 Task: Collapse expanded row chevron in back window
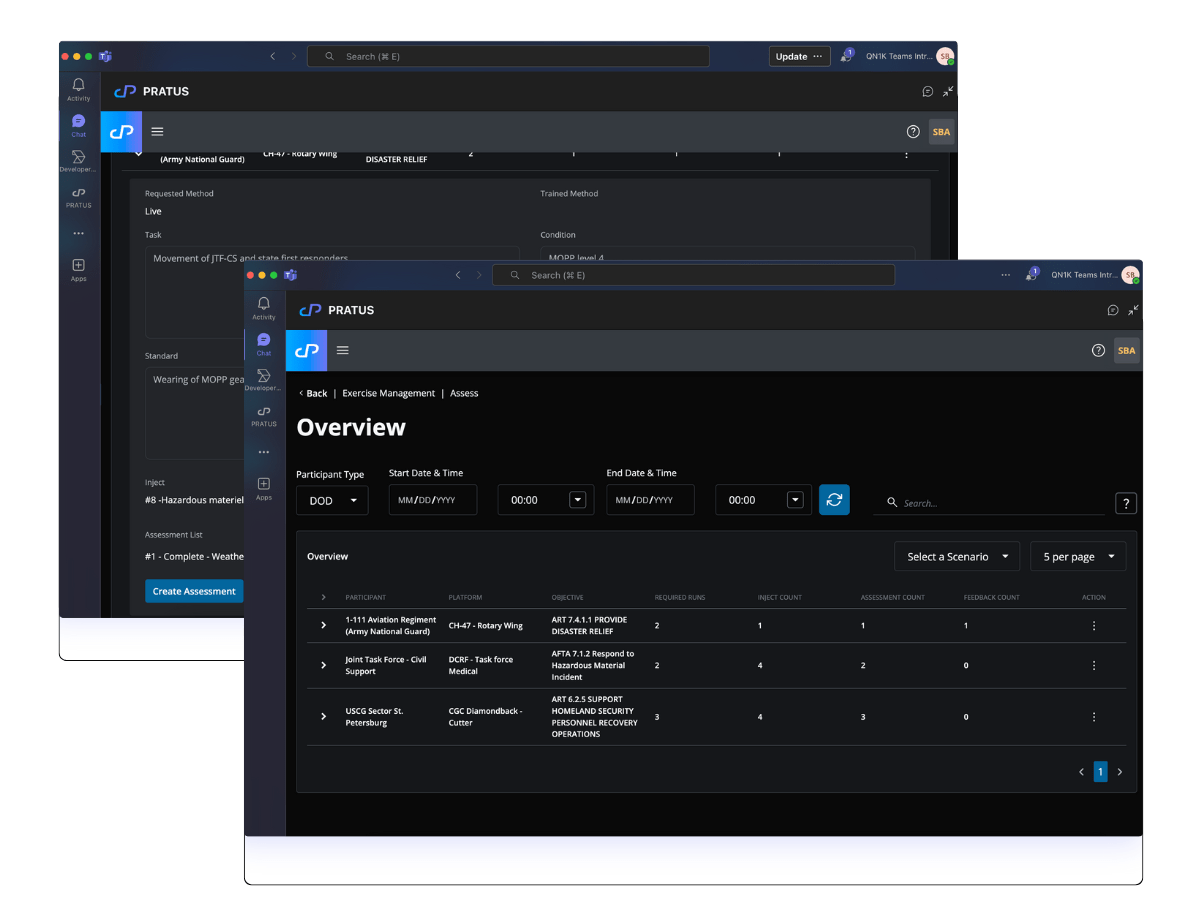click(139, 154)
